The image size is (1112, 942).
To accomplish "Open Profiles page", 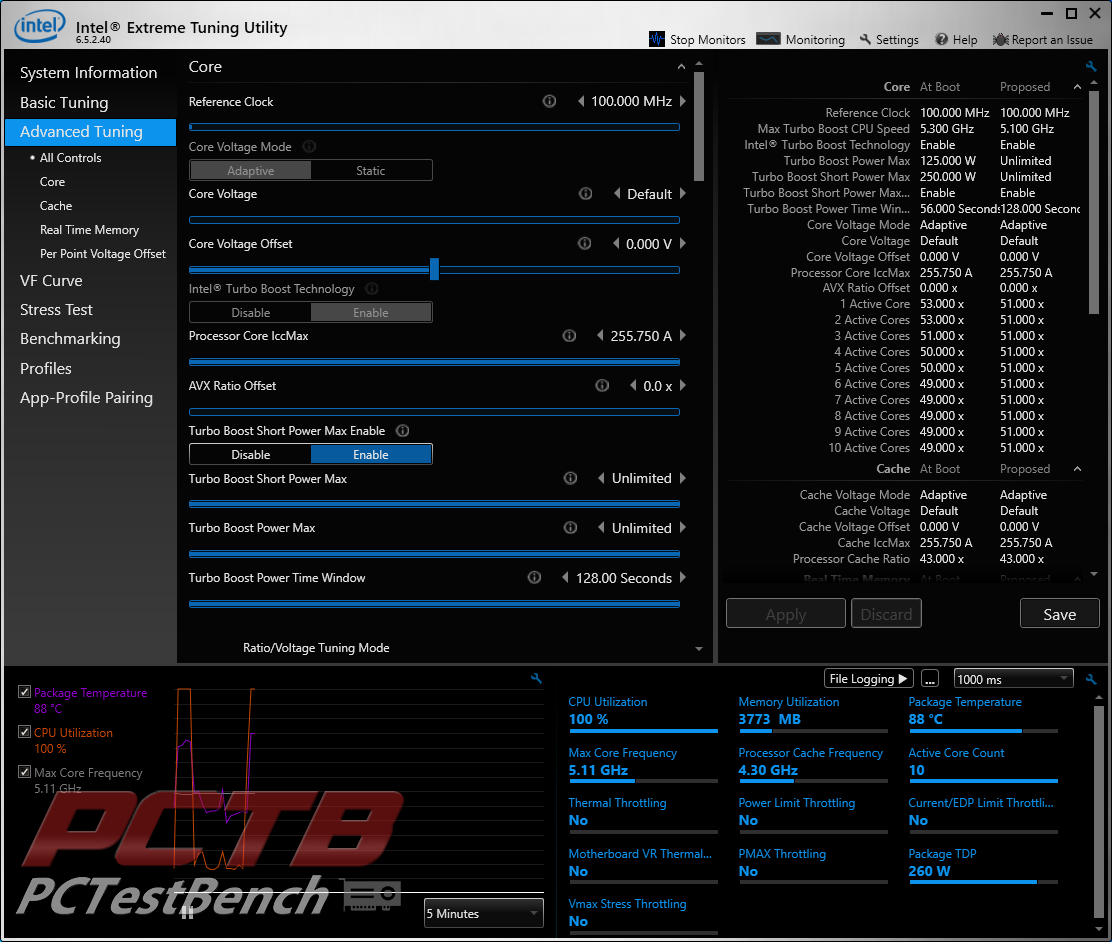I will coord(45,368).
